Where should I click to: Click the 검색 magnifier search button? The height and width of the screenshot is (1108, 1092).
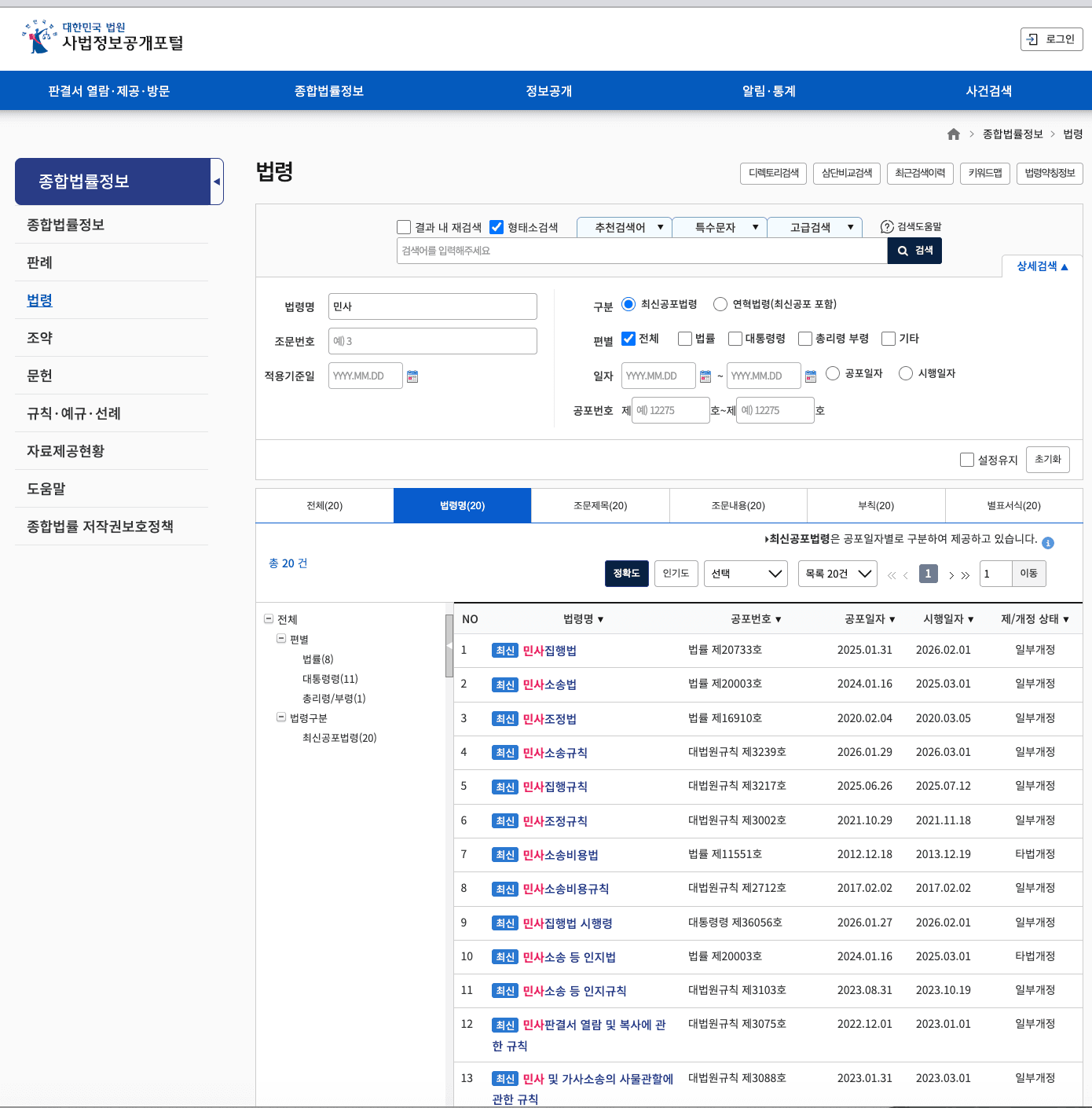pyautogui.click(x=914, y=251)
